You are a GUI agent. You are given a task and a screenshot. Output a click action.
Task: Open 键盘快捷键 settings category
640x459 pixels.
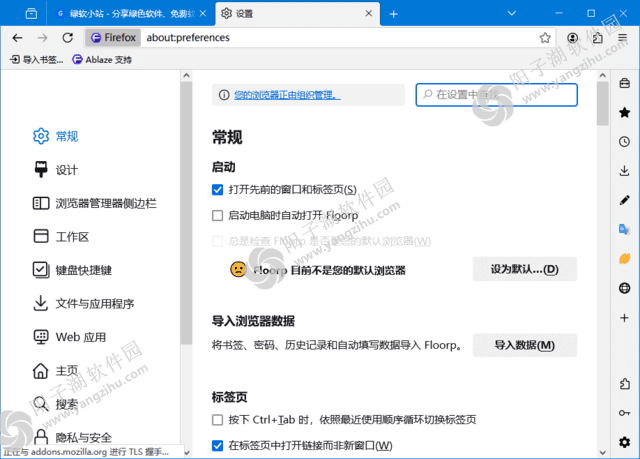coord(72,270)
